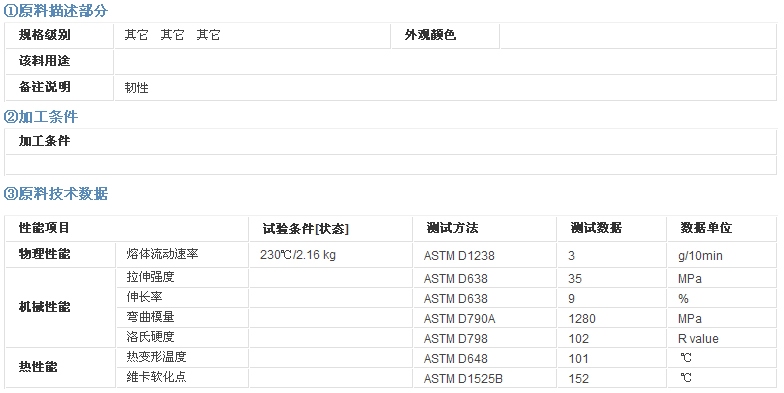Image resolution: width=784 pixels, height=393 pixels.
Task: Click the 230℃/2.16 kg condition cell
Action: tap(330, 254)
